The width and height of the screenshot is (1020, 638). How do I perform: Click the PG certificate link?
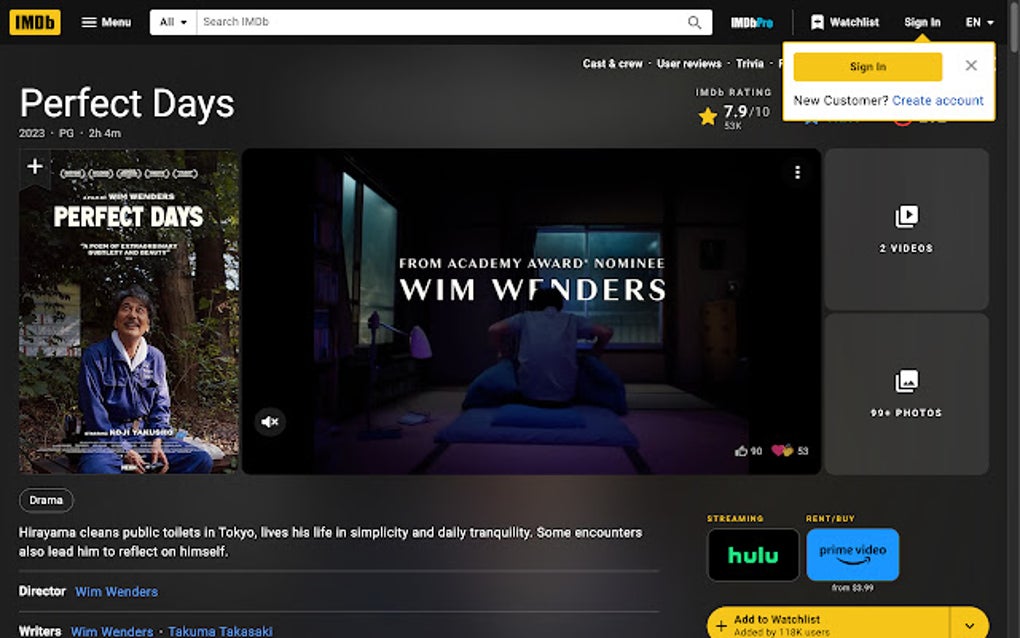click(66, 133)
